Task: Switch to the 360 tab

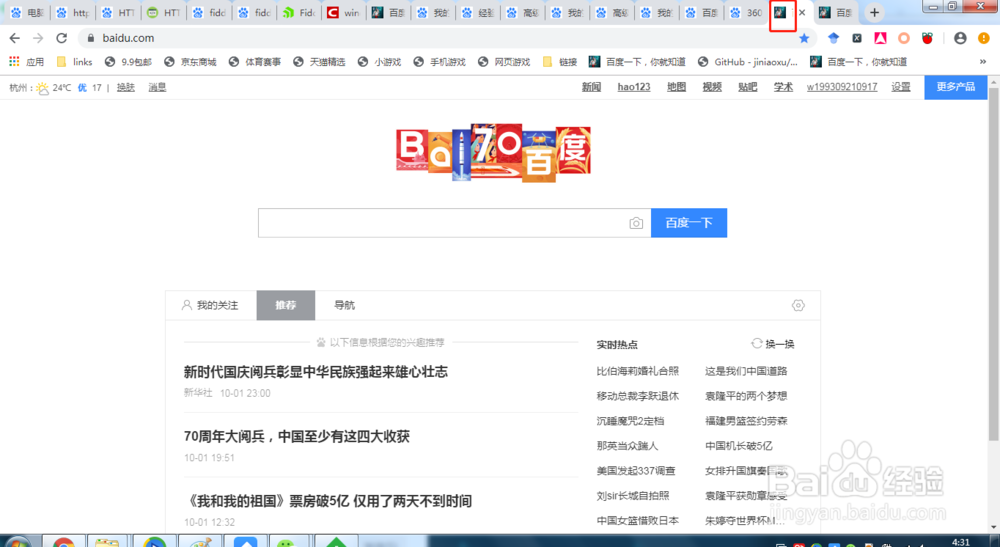Action: pyautogui.click(x=746, y=13)
